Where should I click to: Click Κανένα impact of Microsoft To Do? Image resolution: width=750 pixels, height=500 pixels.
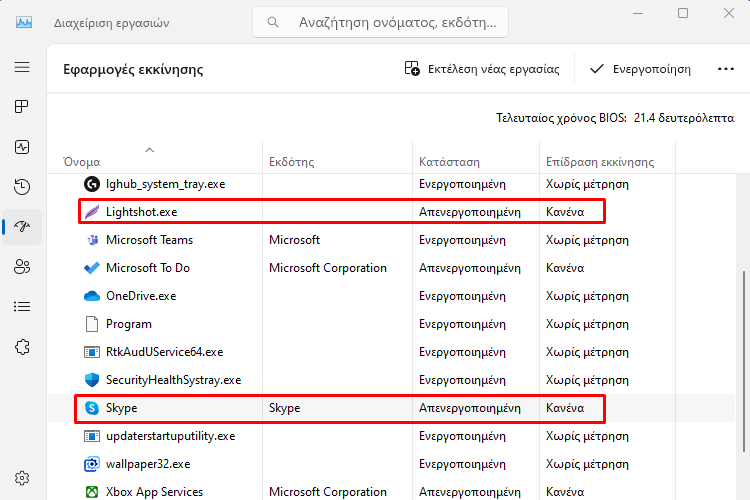[x=565, y=267]
